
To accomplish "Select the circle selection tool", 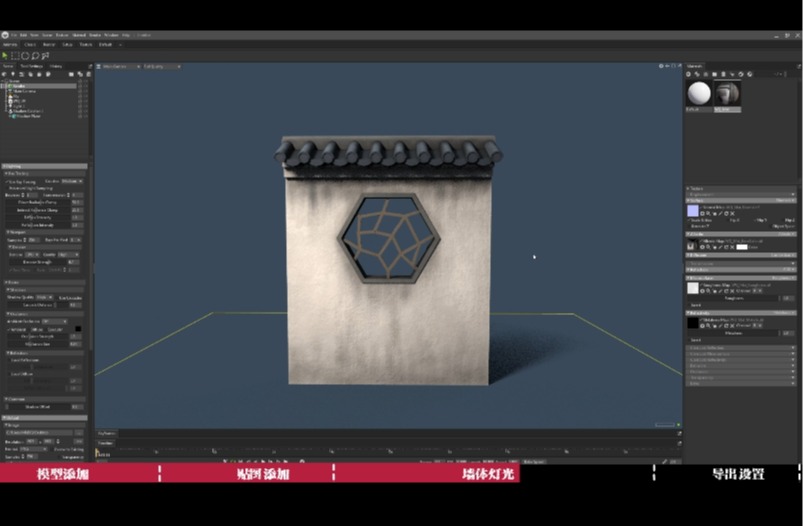I will point(25,55).
